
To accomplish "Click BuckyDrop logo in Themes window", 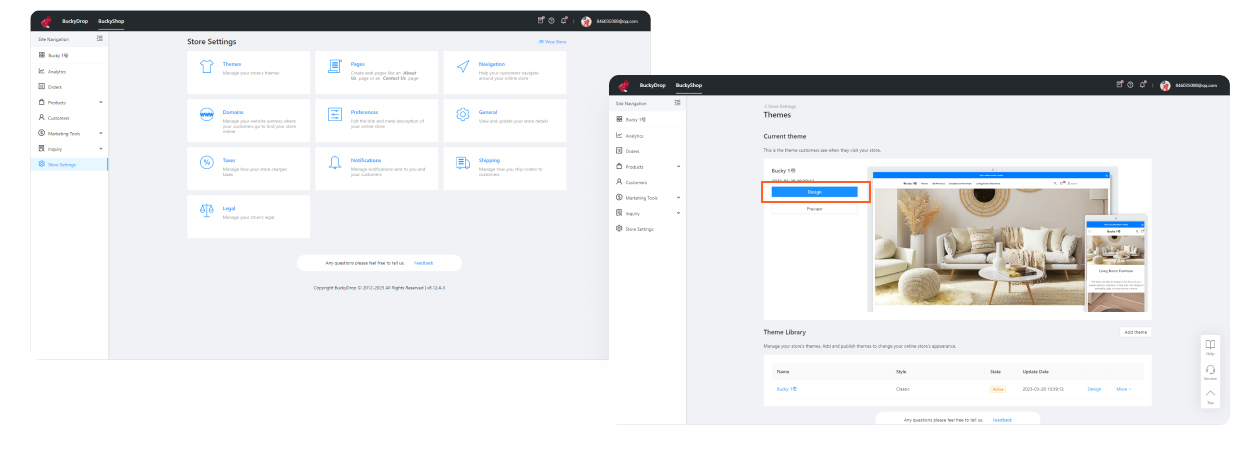I will [625, 85].
